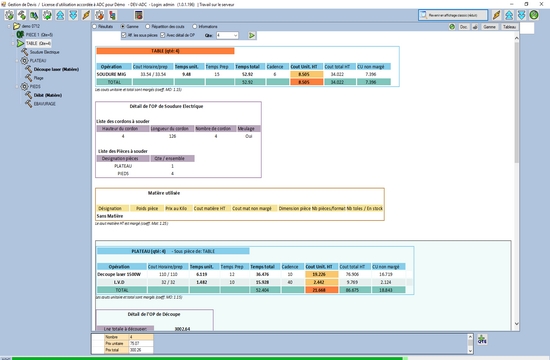Click the red and green blocks toolbar icon

click(113, 15)
